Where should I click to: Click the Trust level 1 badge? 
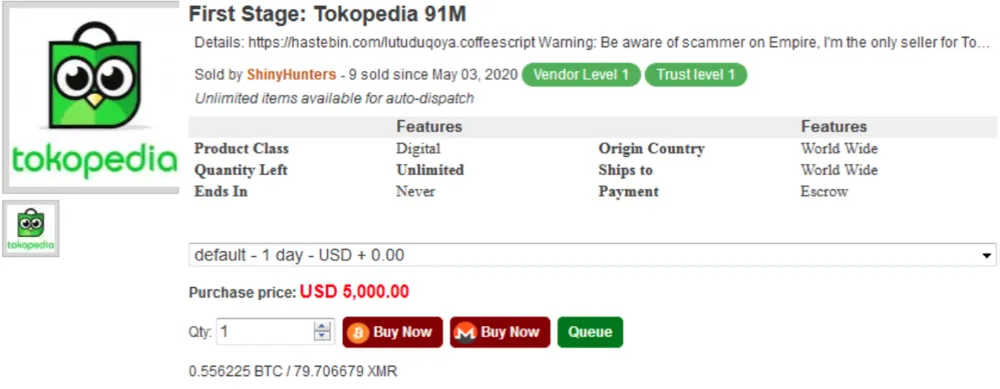click(696, 75)
